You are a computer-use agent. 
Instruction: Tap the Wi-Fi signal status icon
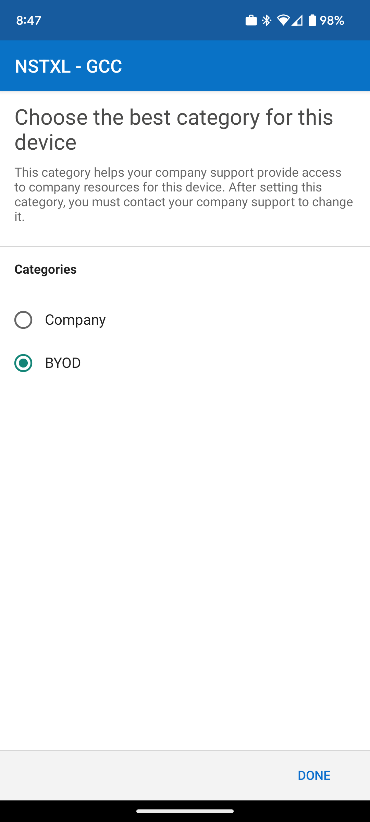pyautogui.click(x=284, y=20)
